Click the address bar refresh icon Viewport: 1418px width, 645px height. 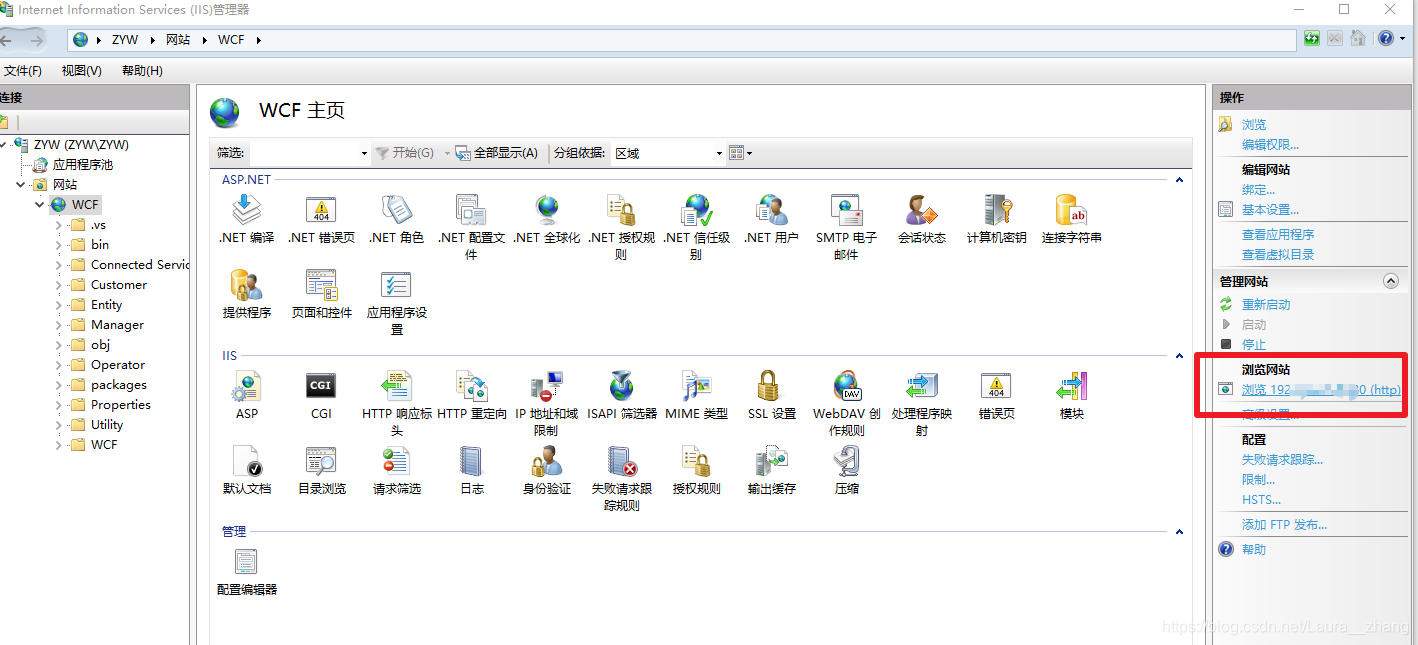pyautogui.click(x=1312, y=39)
